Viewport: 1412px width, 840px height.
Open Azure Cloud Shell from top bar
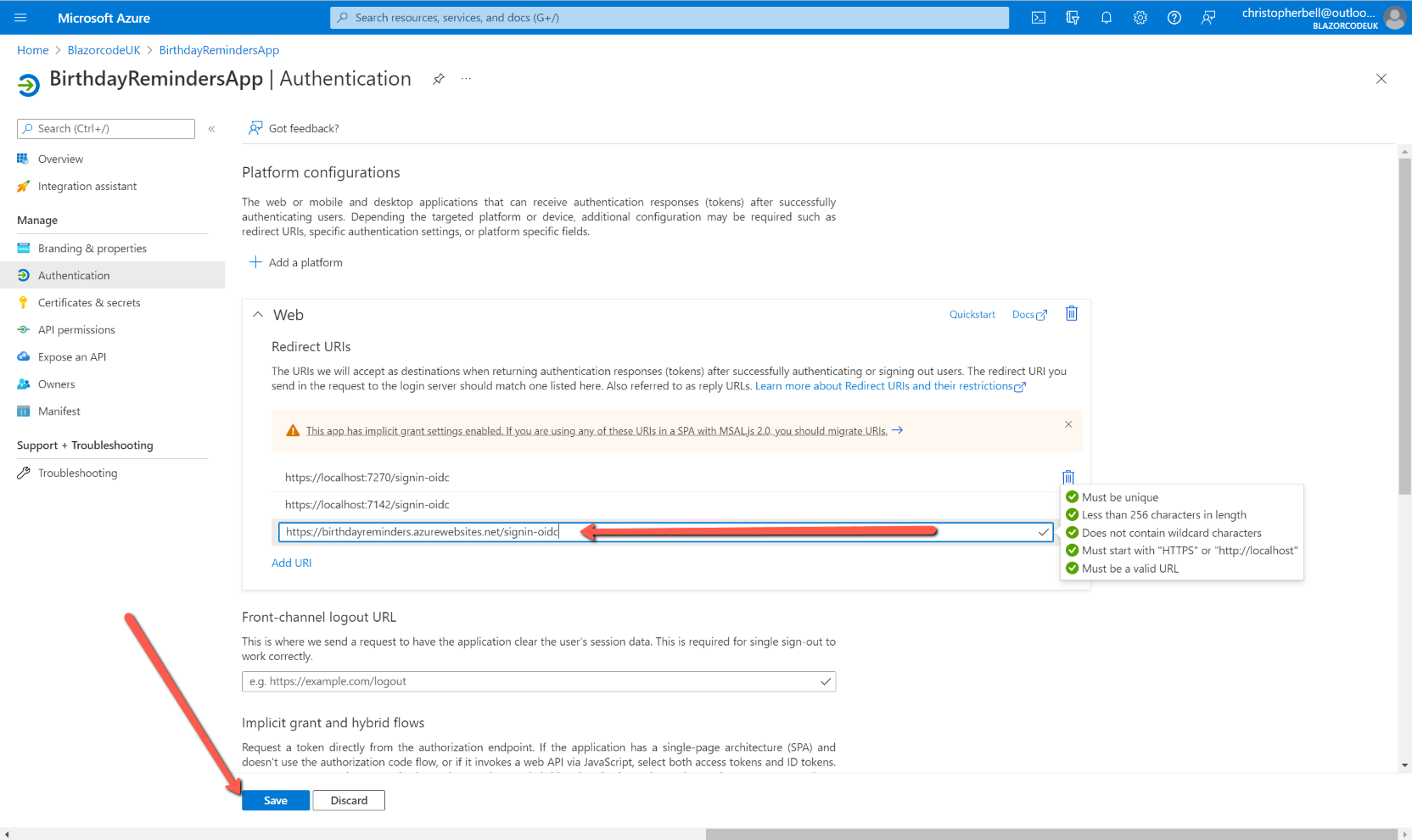pos(1038,17)
